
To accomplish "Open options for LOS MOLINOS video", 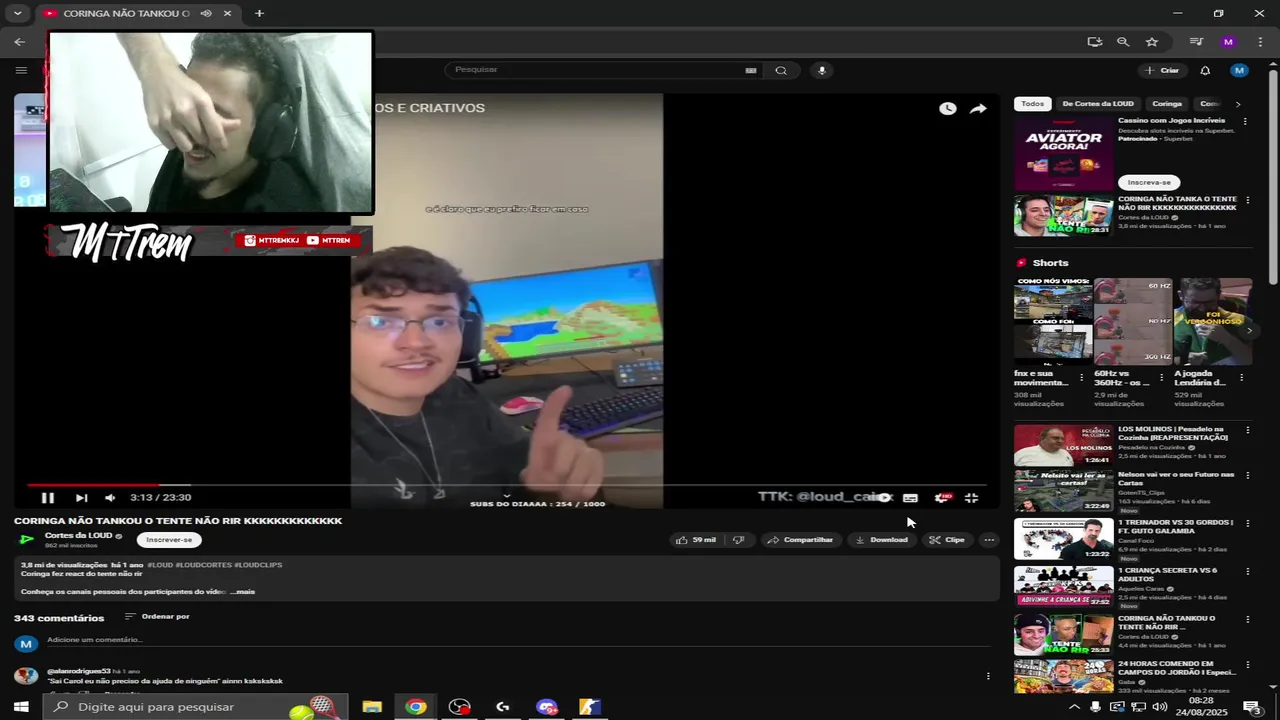I will click(x=1247, y=430).
